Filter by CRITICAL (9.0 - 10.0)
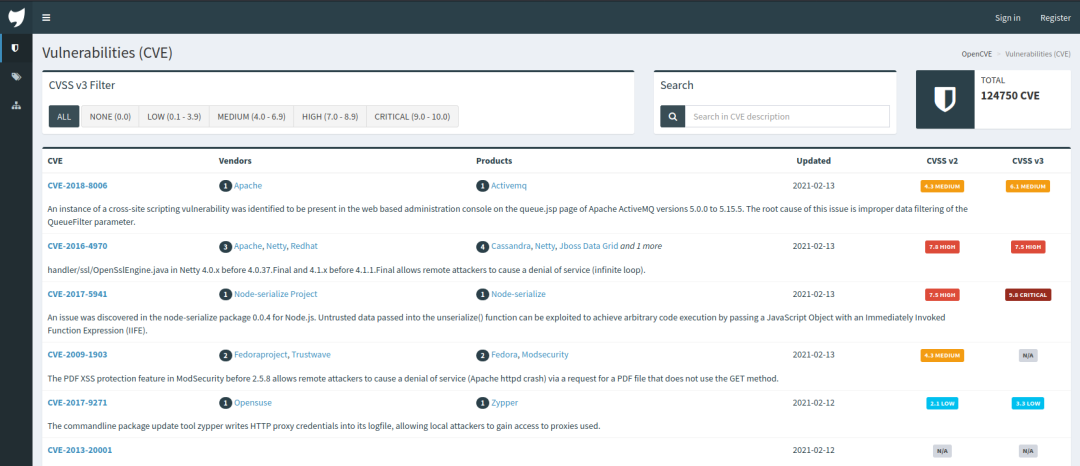This screenshot has width=1080, height=466. pos(413,116)
